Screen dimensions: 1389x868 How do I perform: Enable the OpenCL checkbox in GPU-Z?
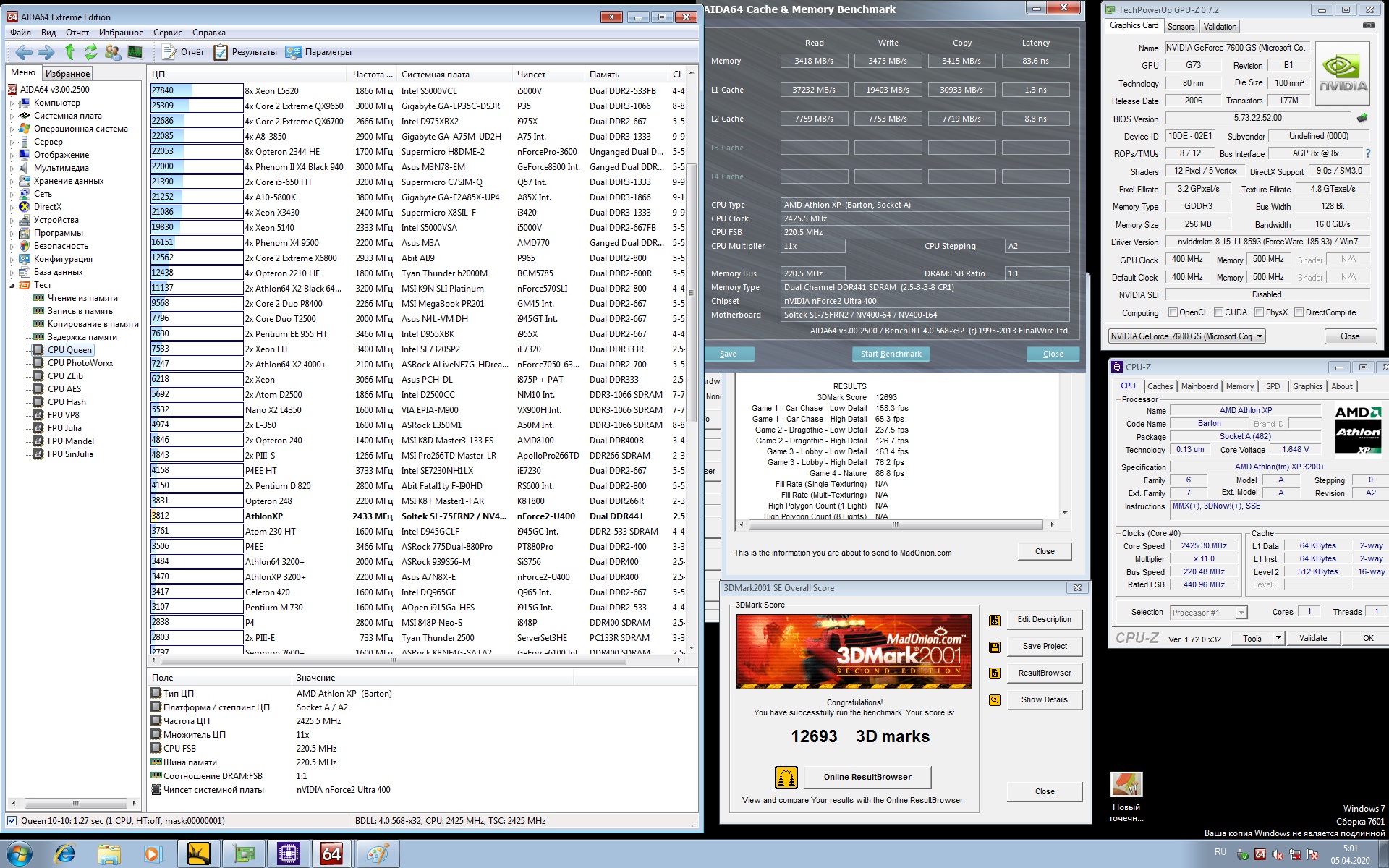tap(1173, 312)
